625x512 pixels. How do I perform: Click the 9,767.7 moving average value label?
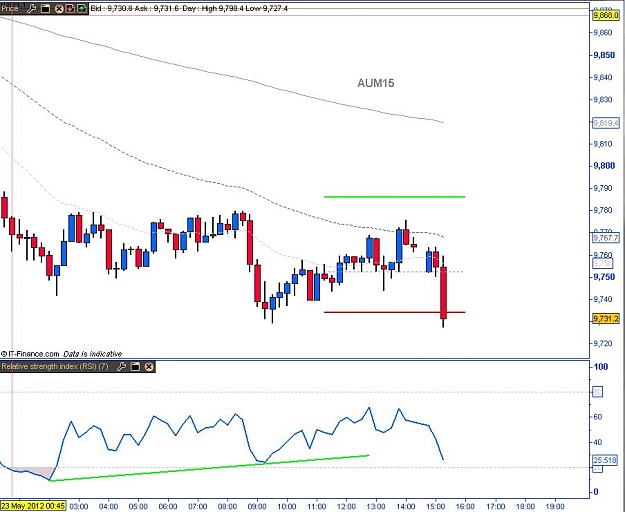click(x=606, y=238)
